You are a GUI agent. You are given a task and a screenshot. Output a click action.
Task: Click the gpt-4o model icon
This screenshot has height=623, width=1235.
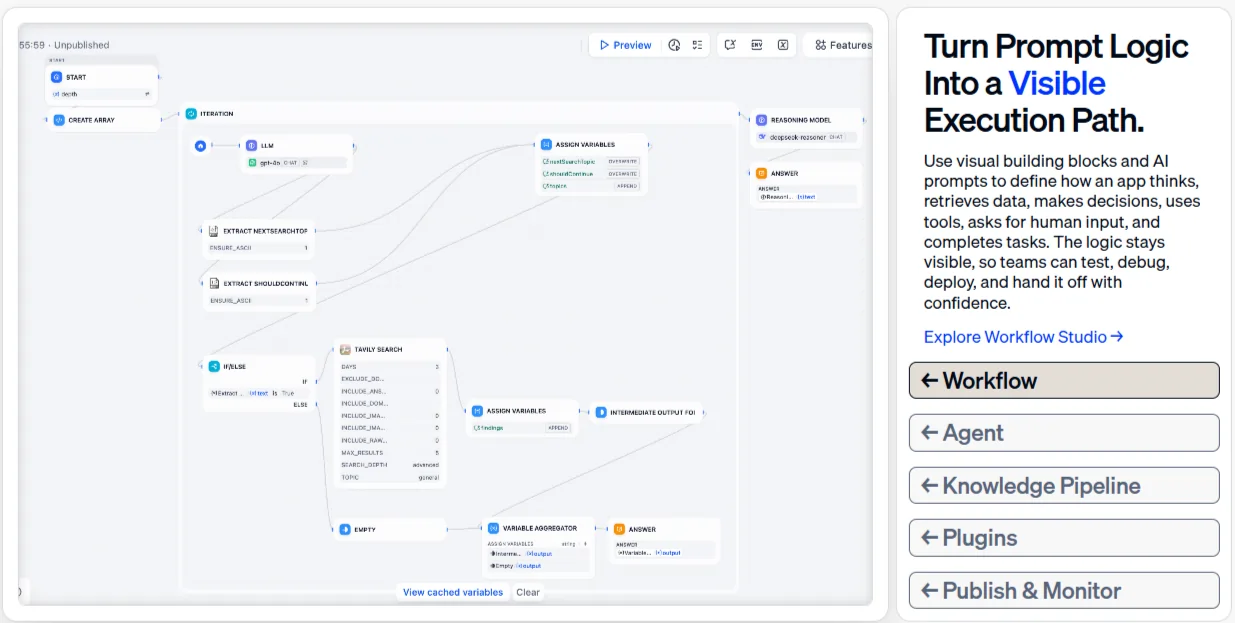(x=253, y=162)
